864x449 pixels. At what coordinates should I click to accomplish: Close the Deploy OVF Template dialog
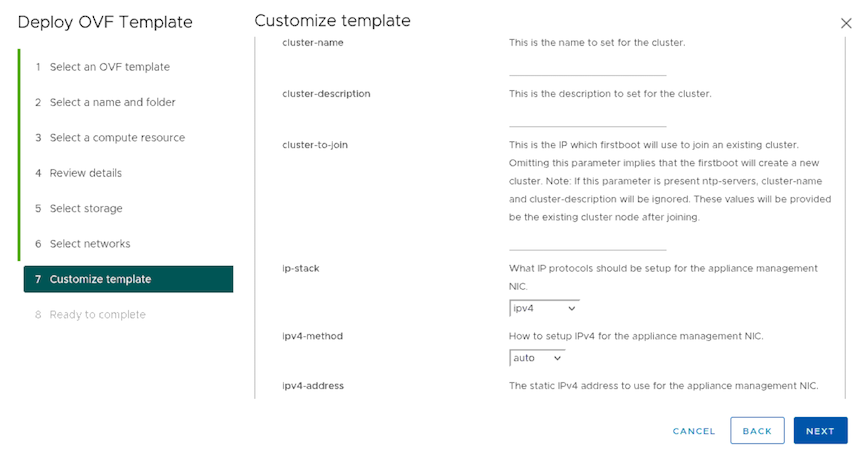coord(846,23)
